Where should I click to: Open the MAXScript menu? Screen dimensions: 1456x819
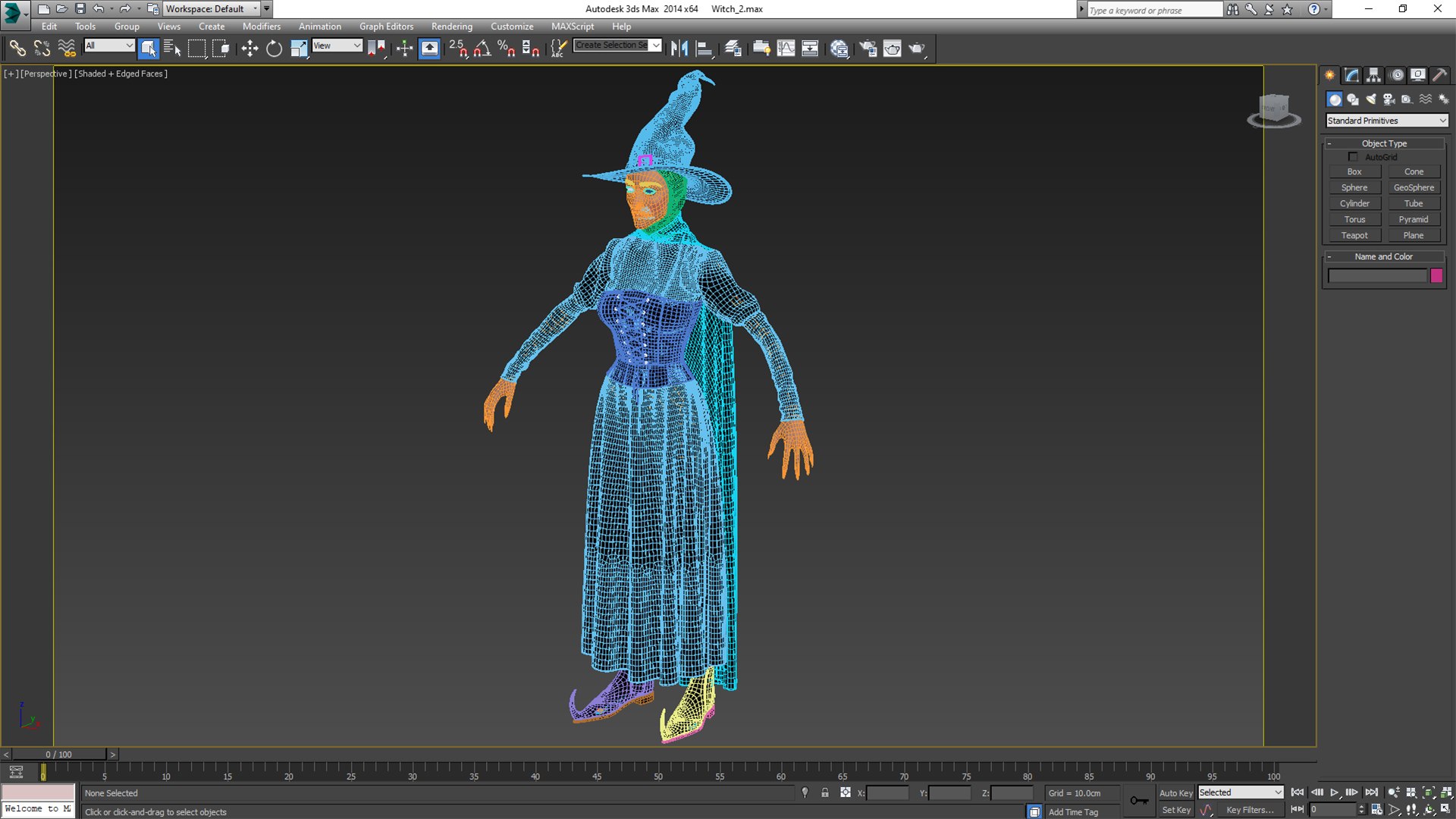tap(573, 27)
